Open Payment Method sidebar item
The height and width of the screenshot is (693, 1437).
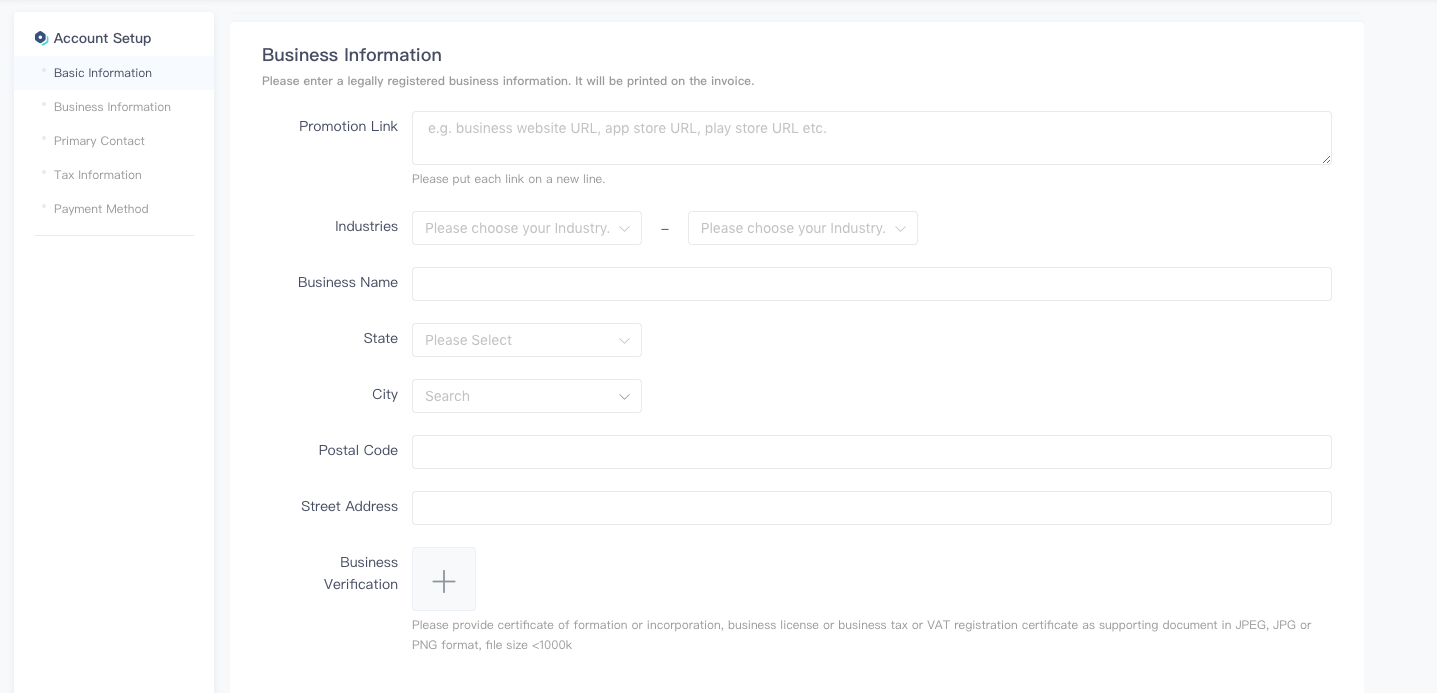coord(101,209)
